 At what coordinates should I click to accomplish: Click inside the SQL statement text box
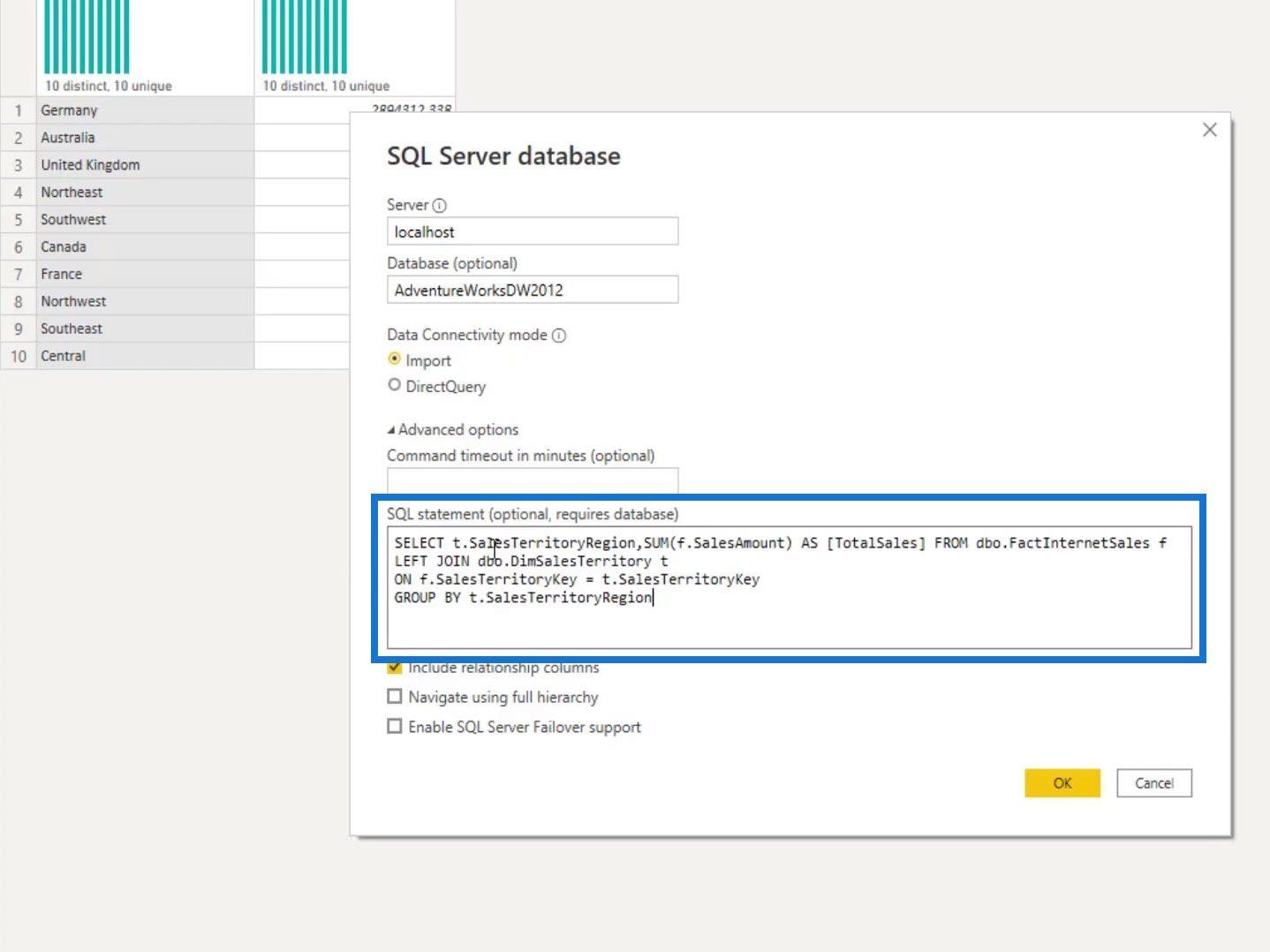(x=790, y=587)
